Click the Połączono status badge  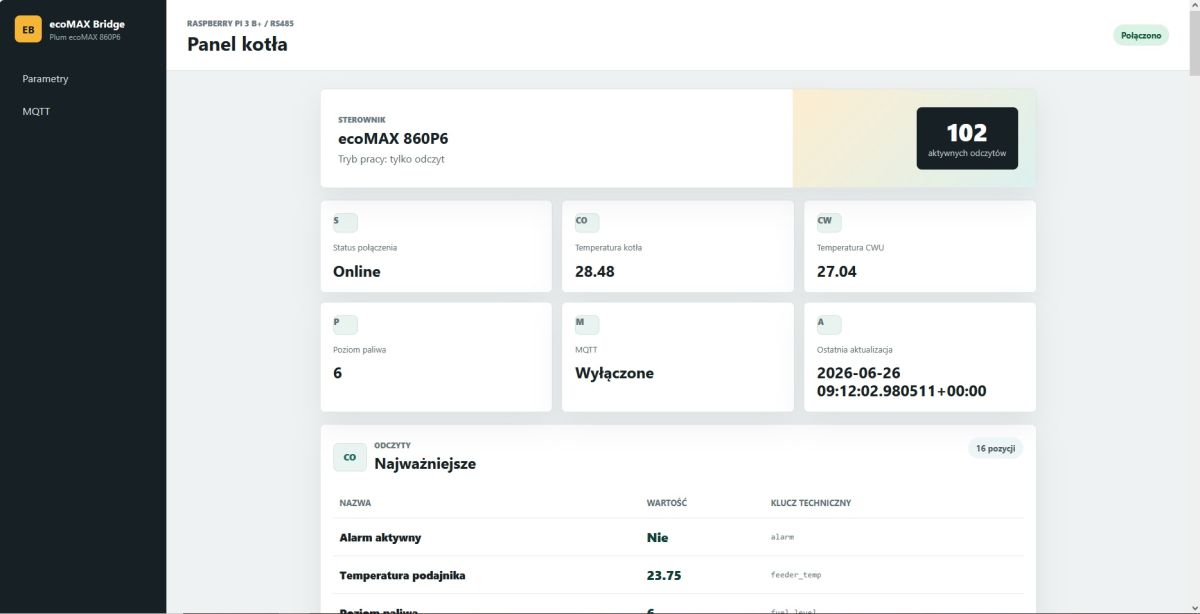pyautogui.click(x=1141, y=35)
